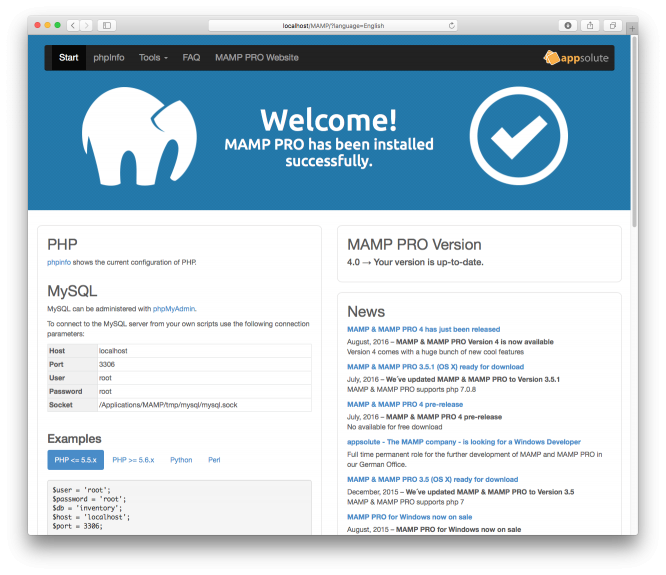666x575 pixels.
Task: Show all tabs with the tab overview icon
Action: pos(612,25)
